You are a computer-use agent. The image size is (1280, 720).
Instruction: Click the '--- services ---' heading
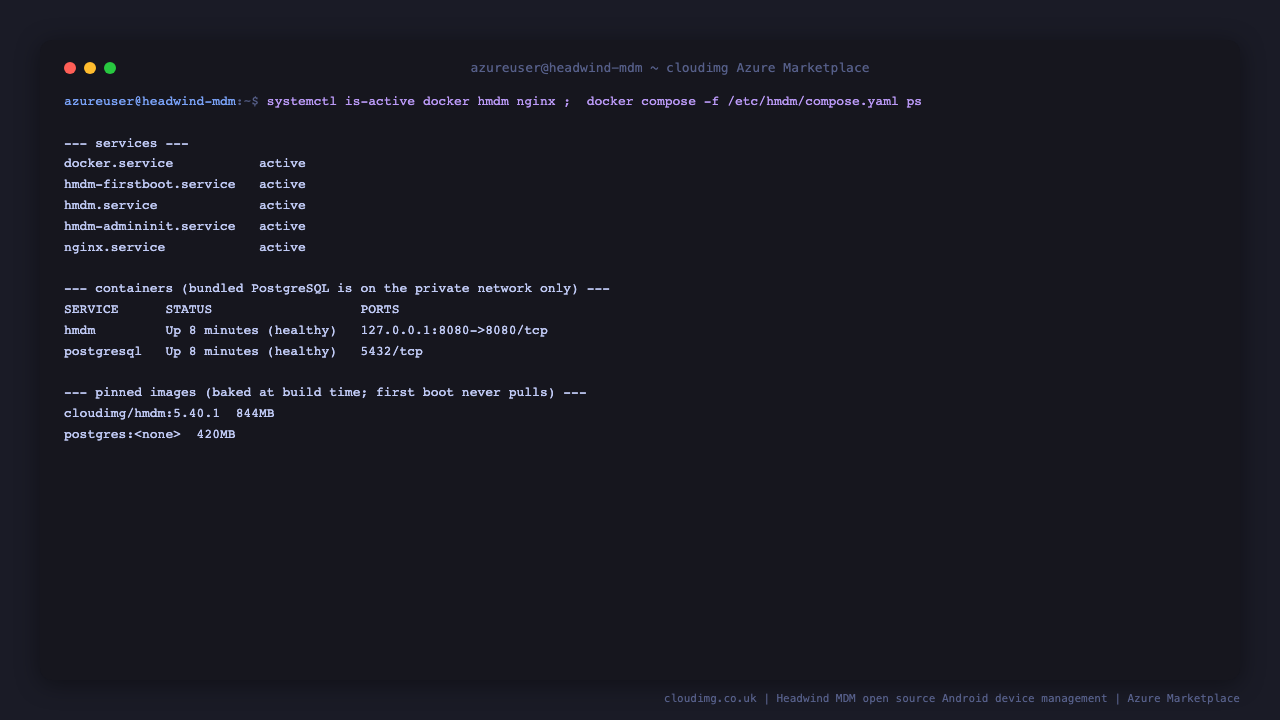click(126, 144)
